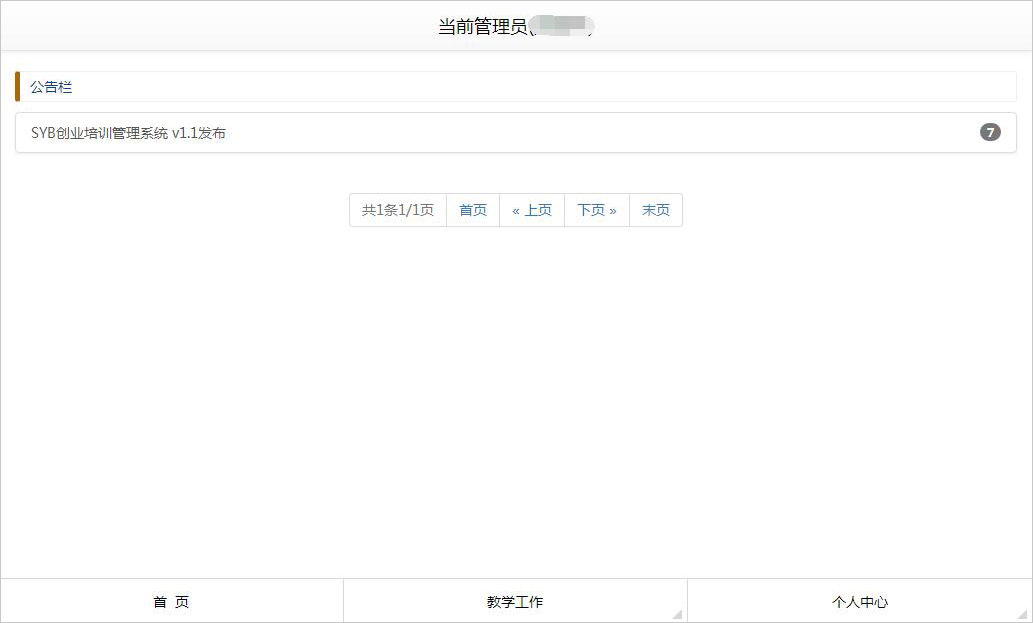Open the 教学工作 bottom menu
Image resolution: width=1033 pixels, height=623 pixels.
(x=515, y=602)
